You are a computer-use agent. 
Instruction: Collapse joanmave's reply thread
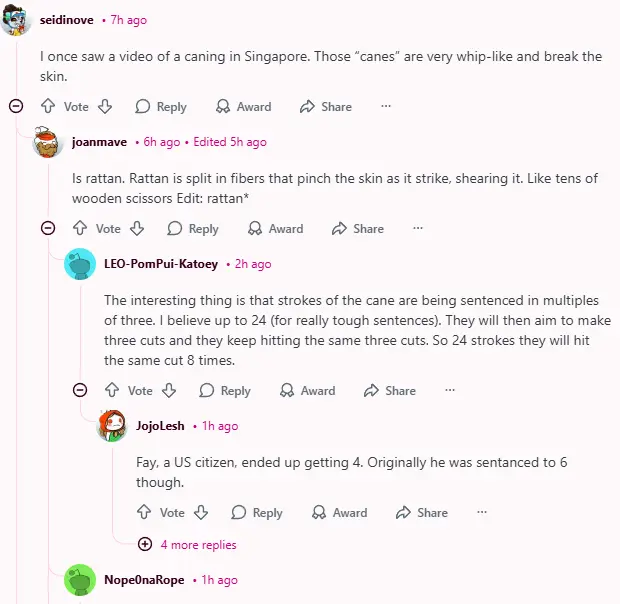pyautogui.click(x=48, y=228)
